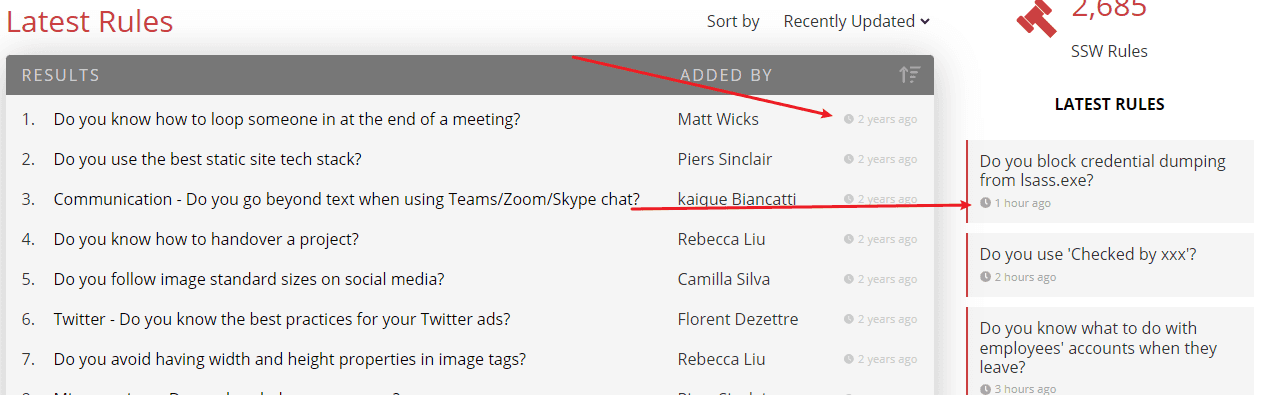Open 'Do you use Checked by xxx?' rule
1272x395 pixels.
(1088, 254)
